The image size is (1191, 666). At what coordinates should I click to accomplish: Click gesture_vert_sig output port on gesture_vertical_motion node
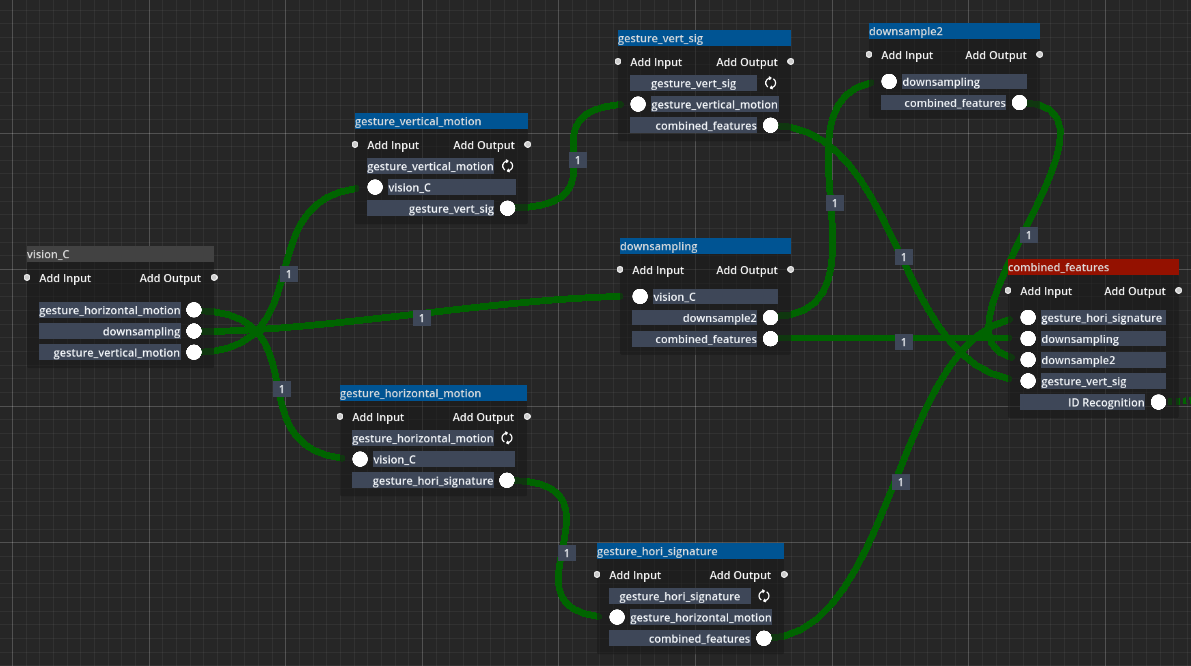coord(507,208)
